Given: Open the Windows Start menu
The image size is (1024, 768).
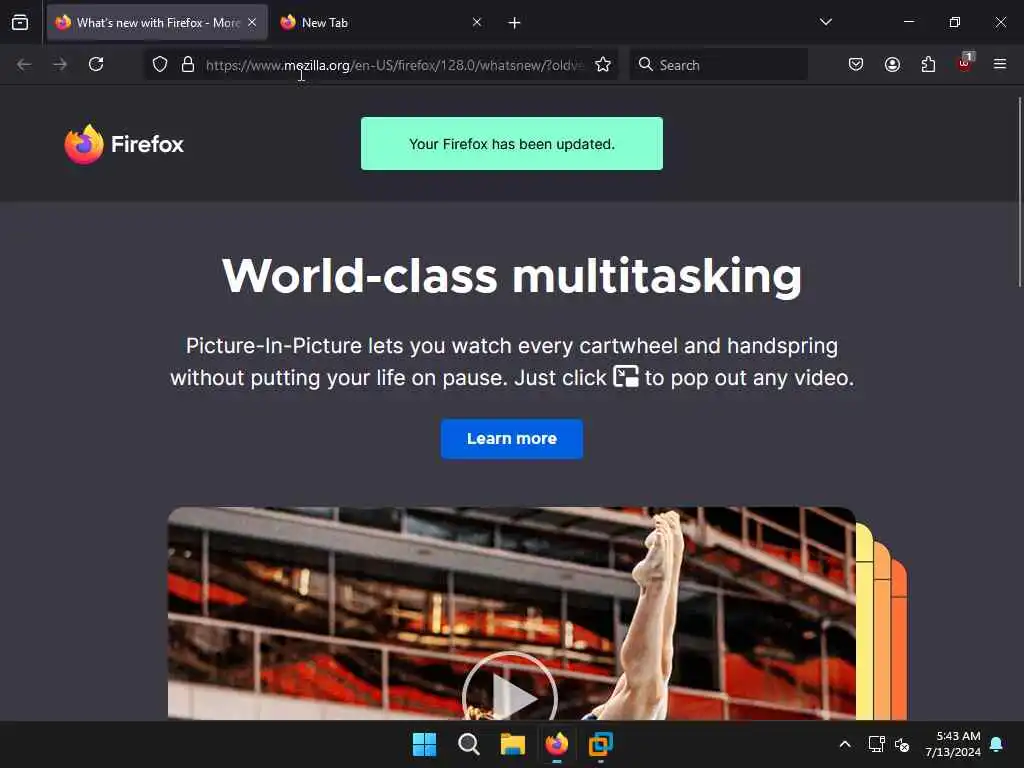Looking at the screenshot, I should click(424, 744).
